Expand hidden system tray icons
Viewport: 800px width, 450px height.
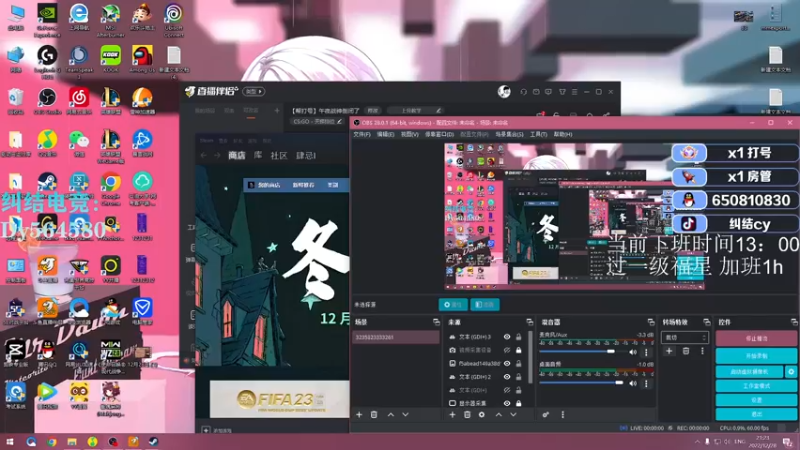(x=697, y=441)
